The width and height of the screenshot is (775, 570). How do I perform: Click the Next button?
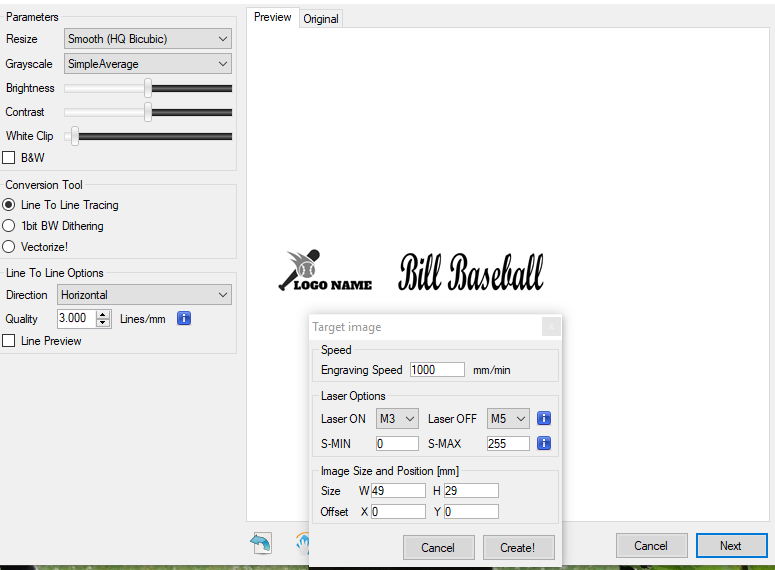coord(731,545)
